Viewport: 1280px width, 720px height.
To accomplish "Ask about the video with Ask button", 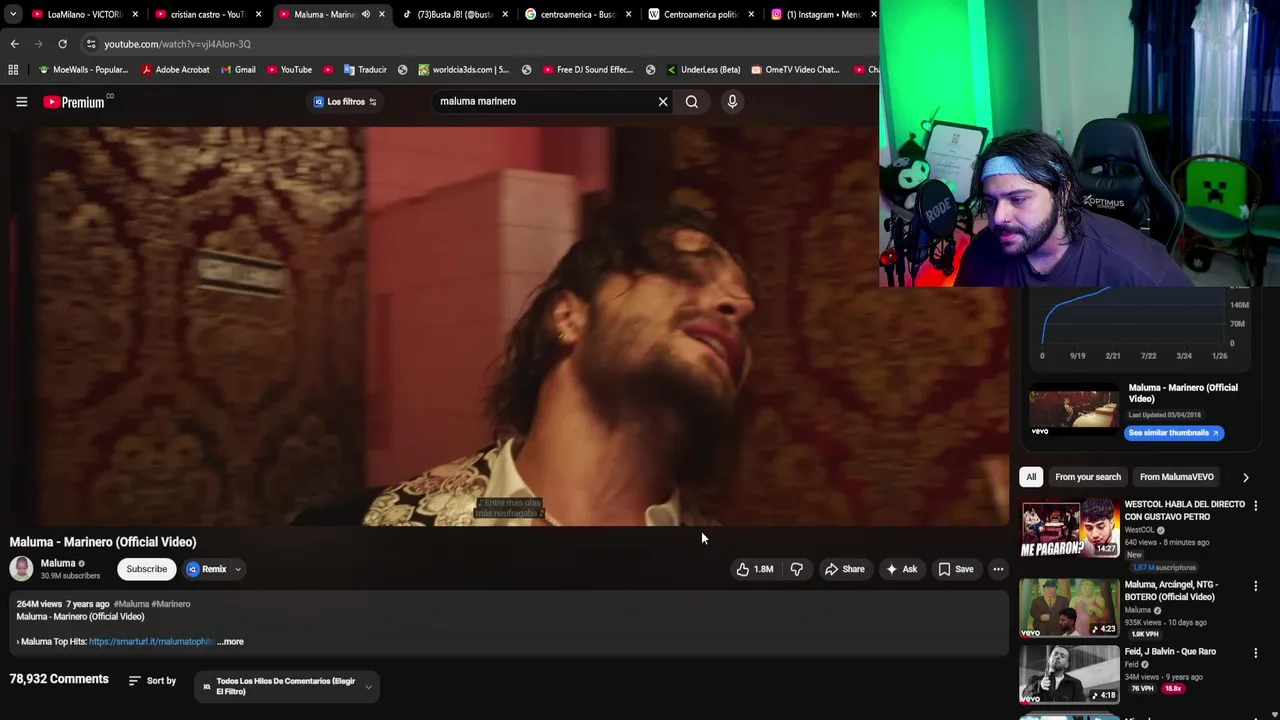I will (x=901, y=569).
